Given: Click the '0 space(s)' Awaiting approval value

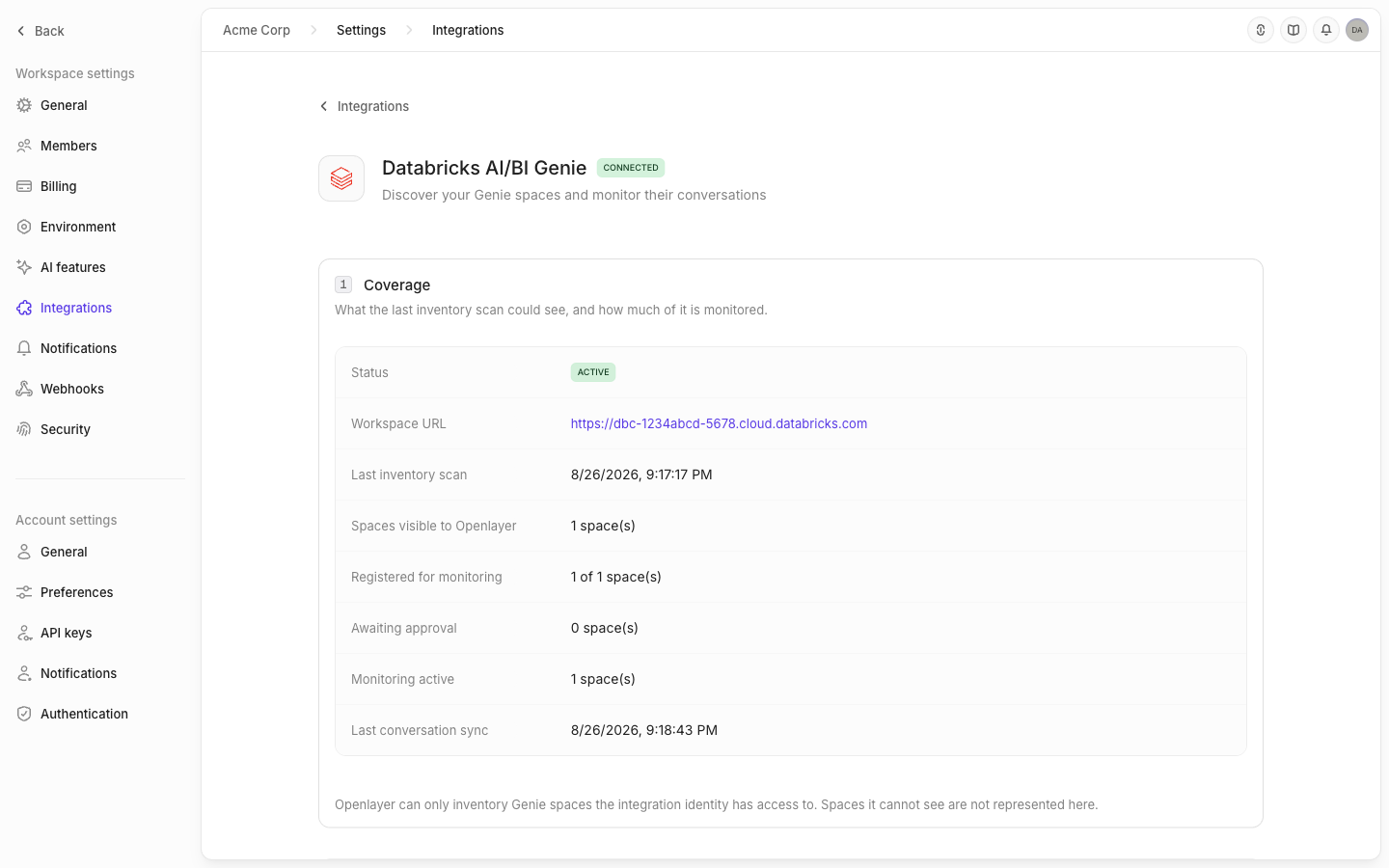Looking at the screenshot, I should (x=605, y=628).
